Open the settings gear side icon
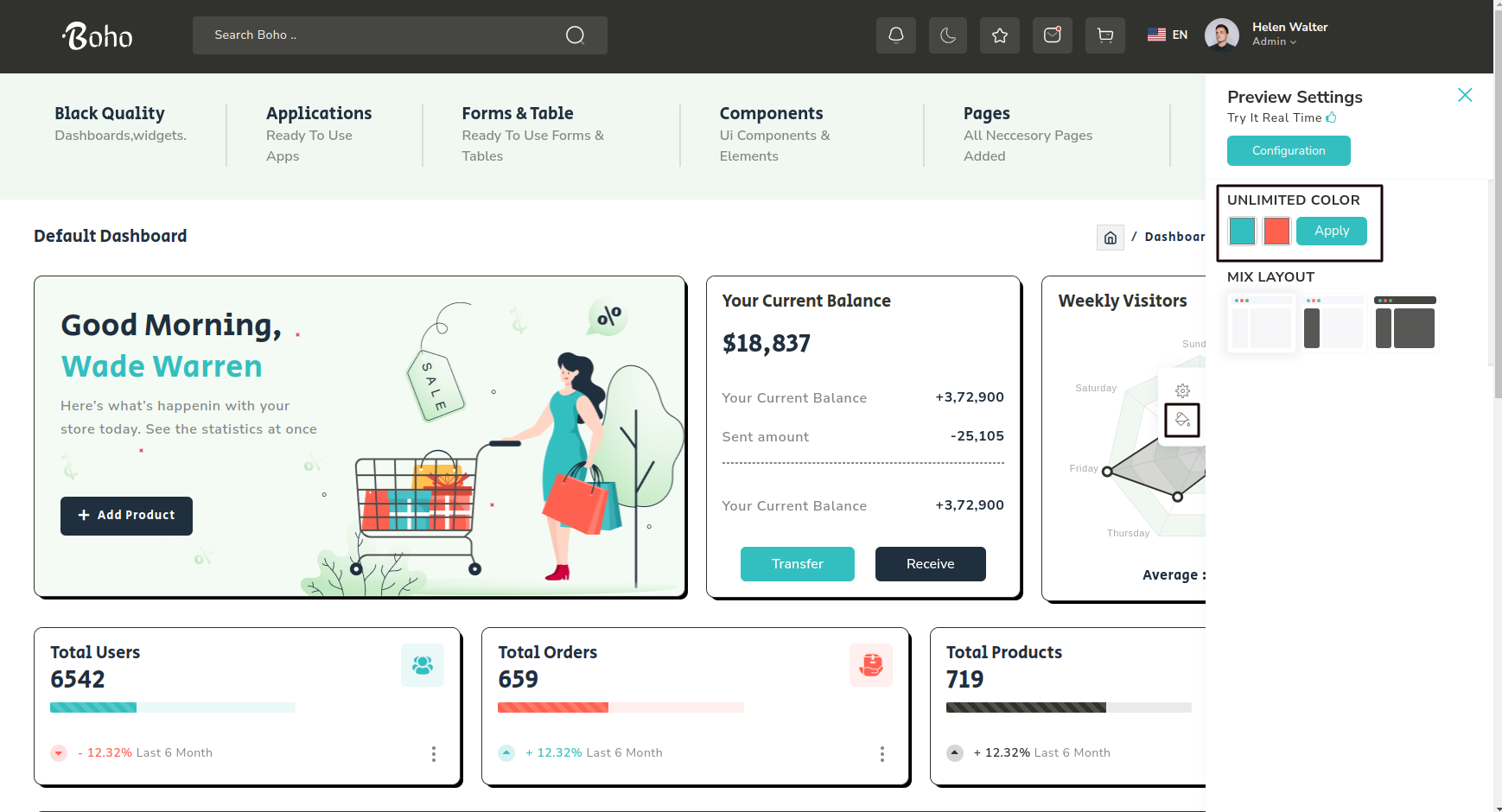 (x=1182, y=390)
